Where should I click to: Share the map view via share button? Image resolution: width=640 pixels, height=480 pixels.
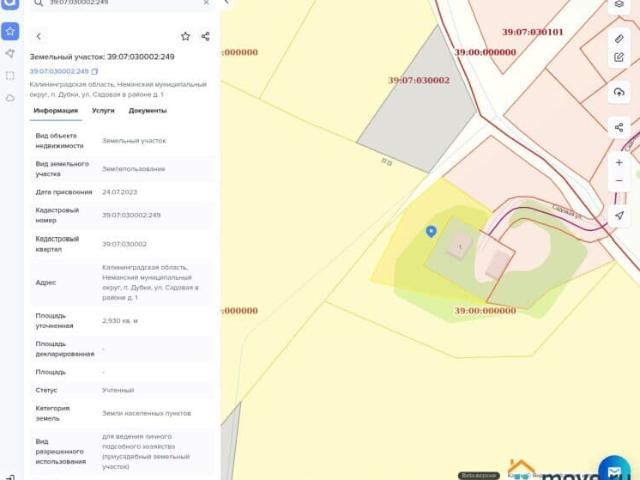[x=619, y=127]
